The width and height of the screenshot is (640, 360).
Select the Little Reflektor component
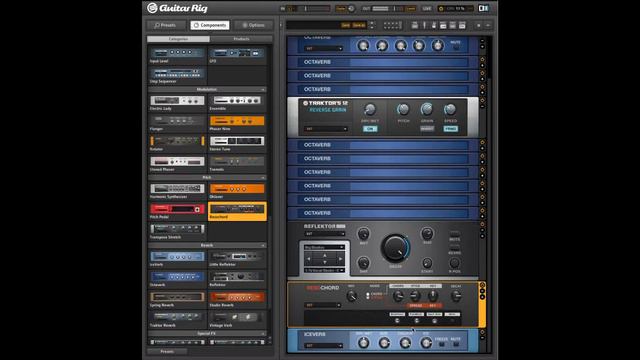tap(237, 258)
